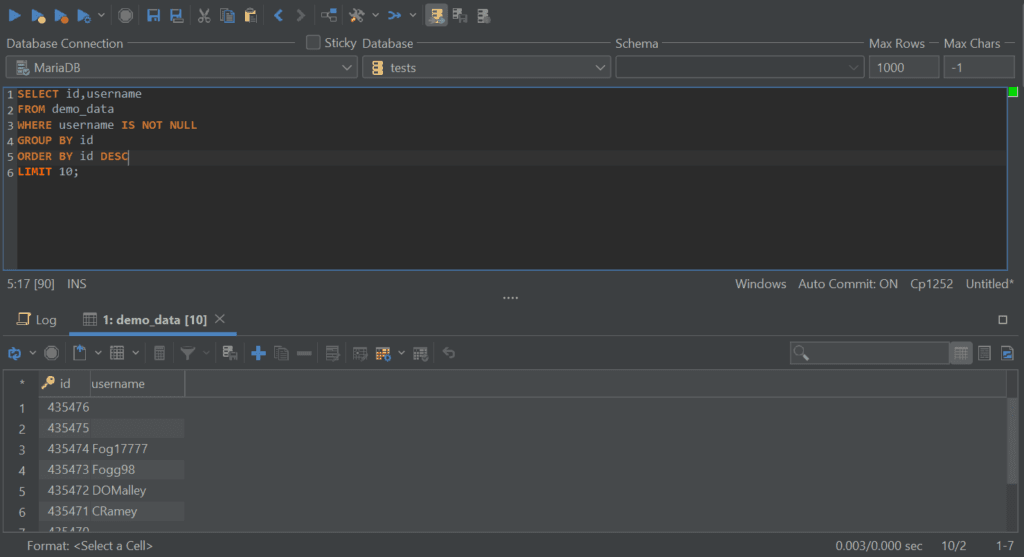Click the results search field
1024x557 pixels.
click(869, 353)
